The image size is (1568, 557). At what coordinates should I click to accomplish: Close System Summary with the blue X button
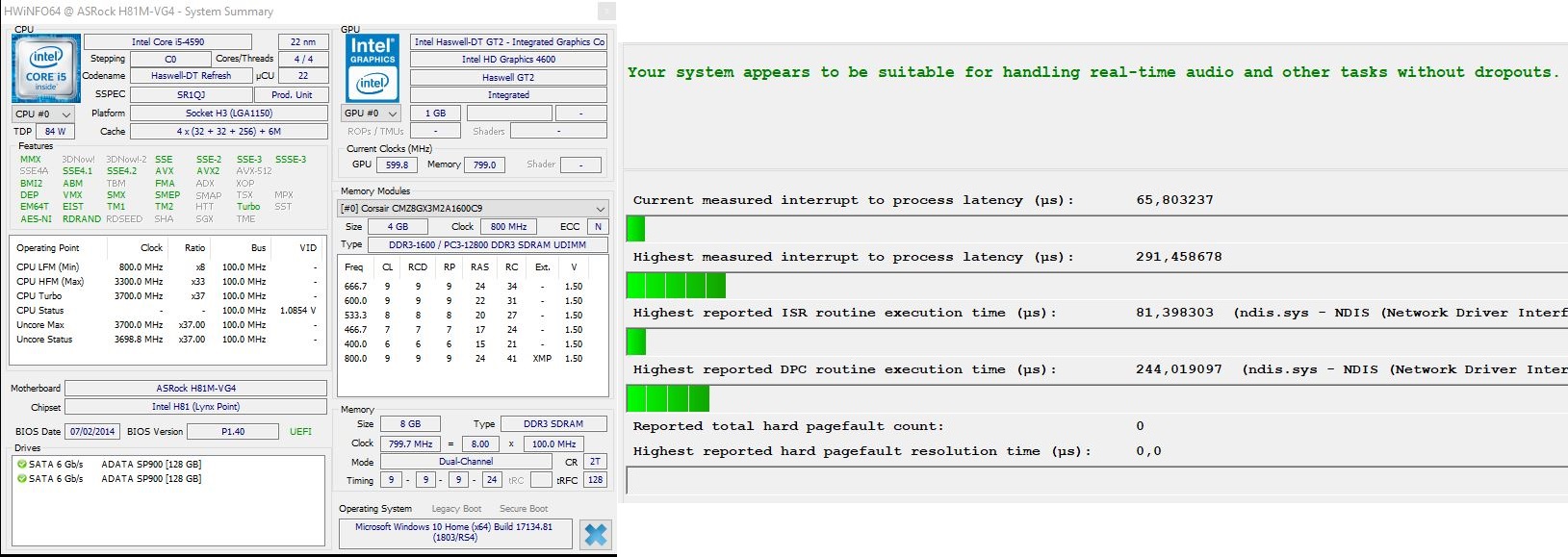click(x=596, y=534)
